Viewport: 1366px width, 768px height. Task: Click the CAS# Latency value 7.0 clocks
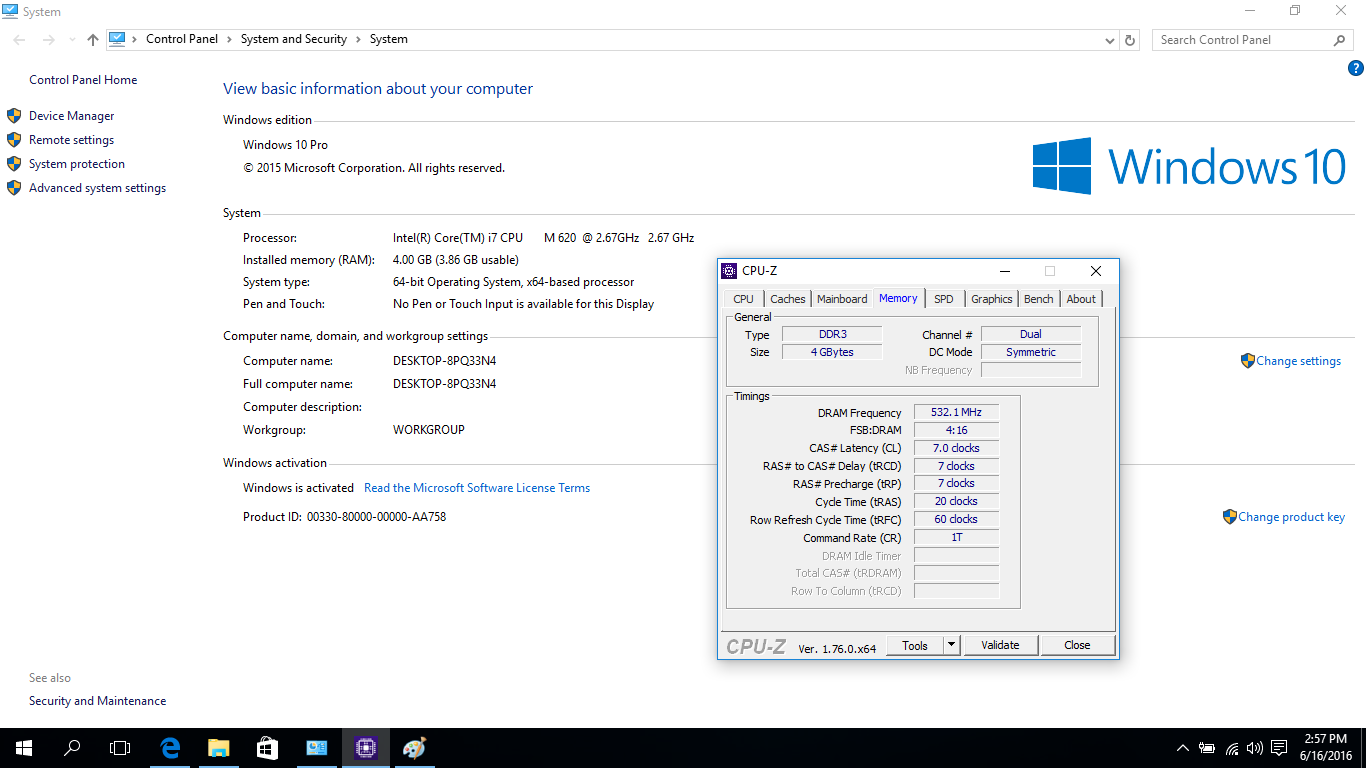click(956, 449)
